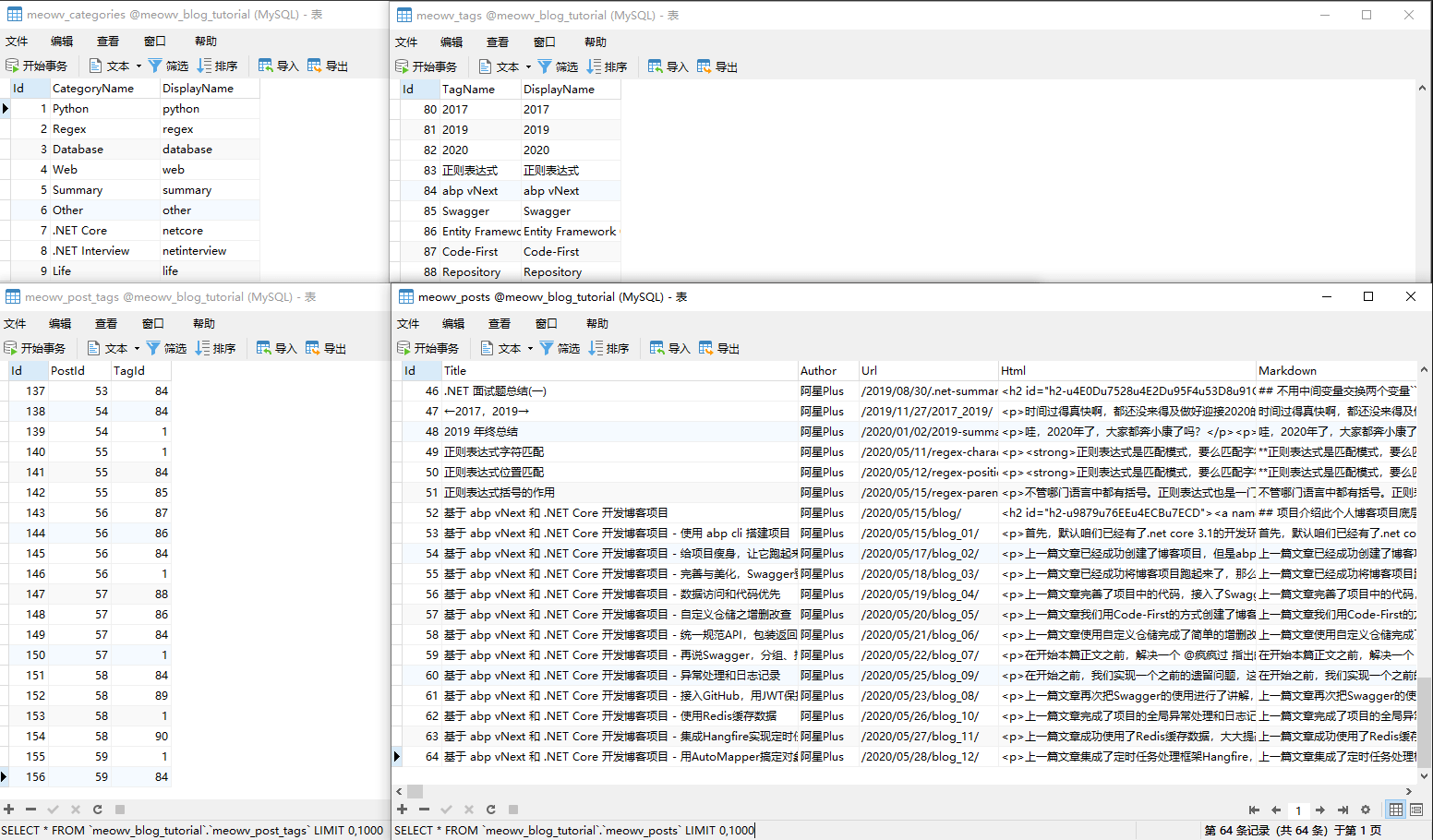
Task: Click the filter icon in meowv_posts toolbar
Action: click(x=560, y=348)
